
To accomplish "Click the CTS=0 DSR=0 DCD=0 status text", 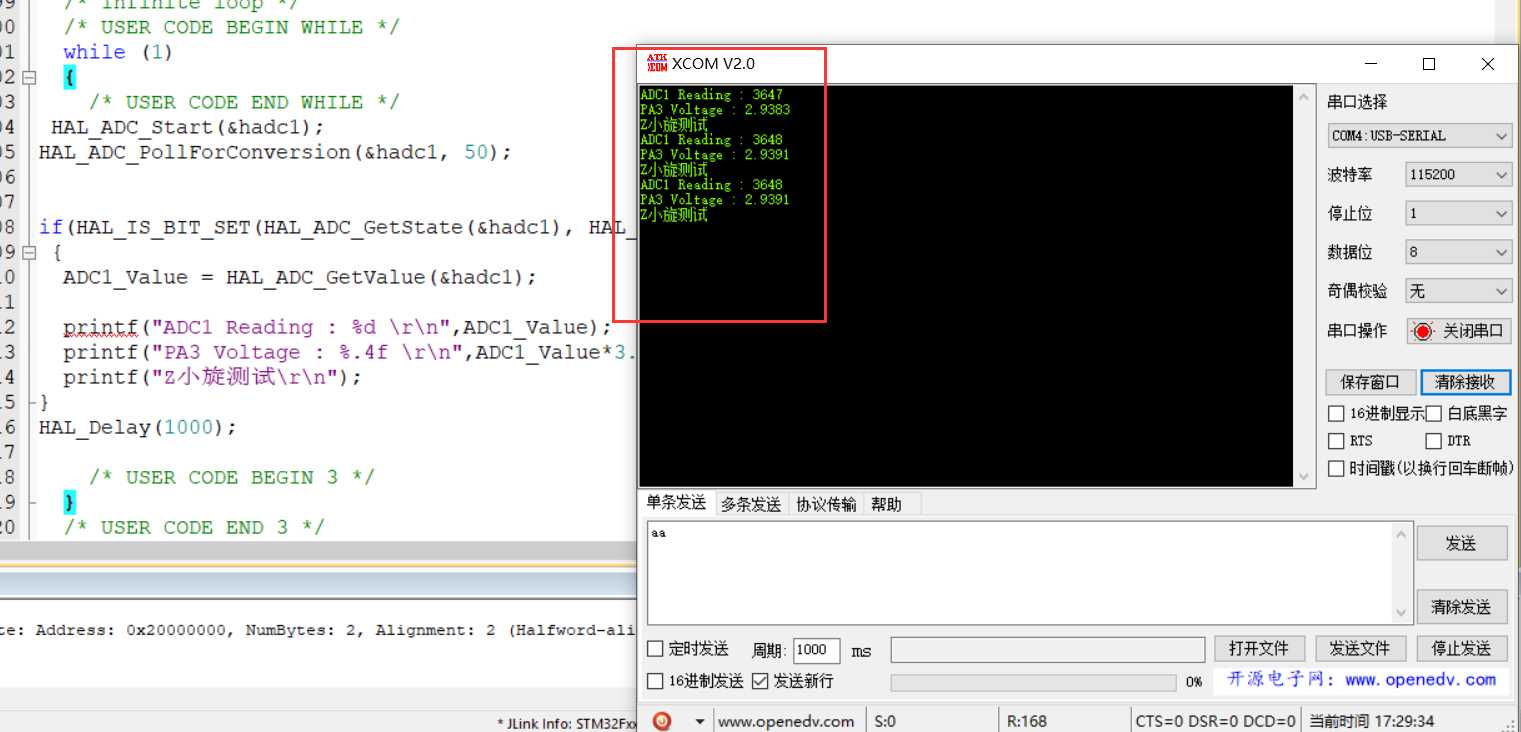I will [x=1215, y=721].
